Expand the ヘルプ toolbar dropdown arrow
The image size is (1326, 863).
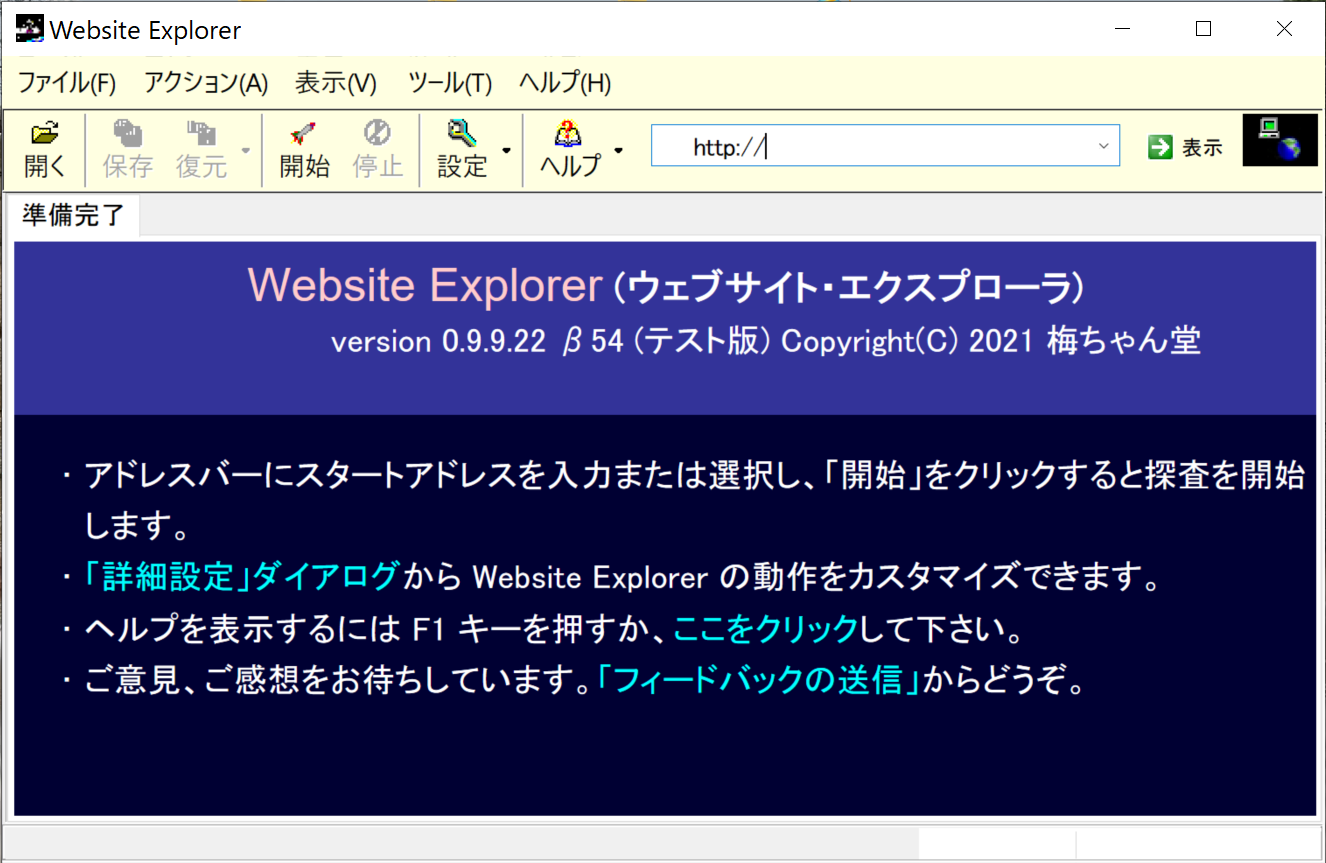[619, 150]
